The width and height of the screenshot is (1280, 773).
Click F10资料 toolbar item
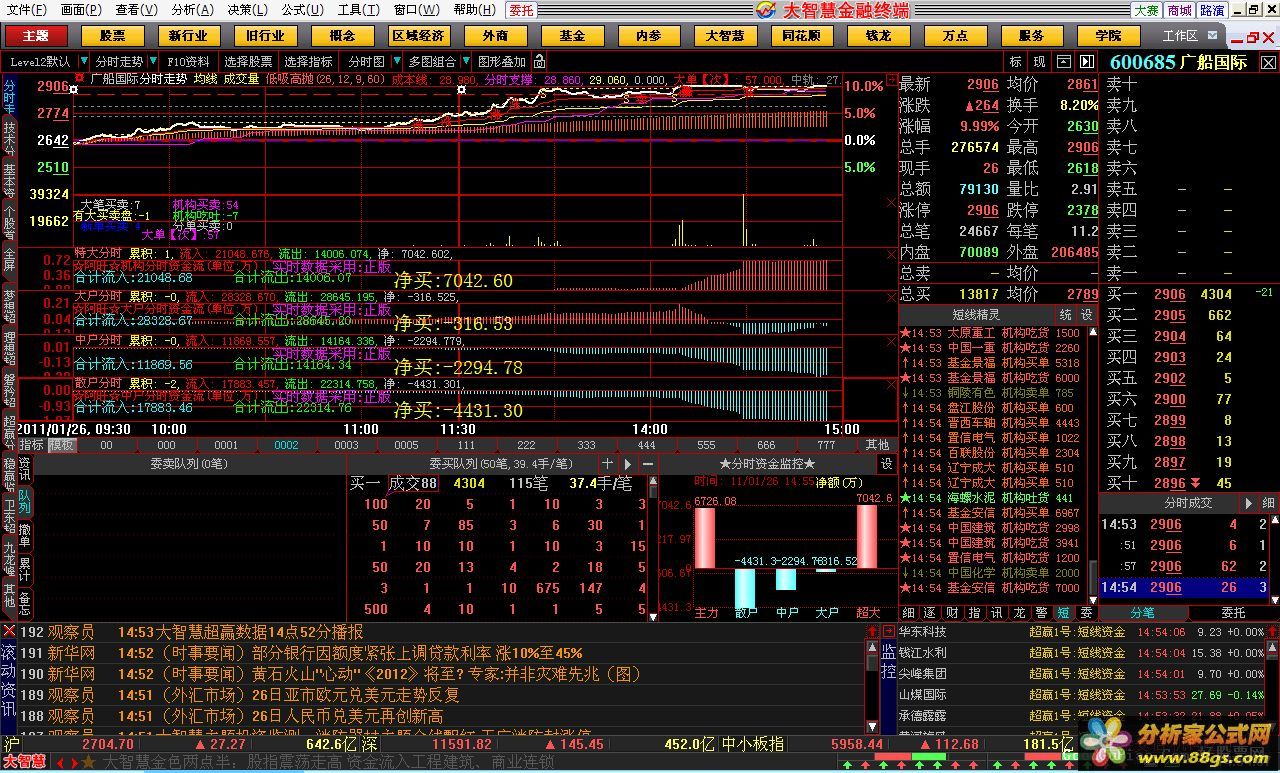188,62
